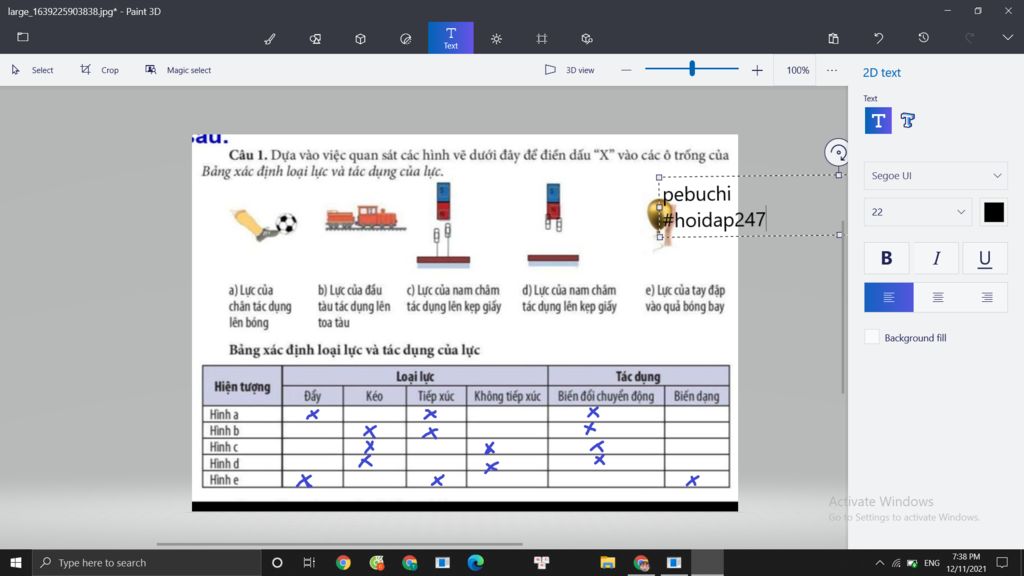Open the more options ellipsis

pyautogui.click(x=831, y=70)
